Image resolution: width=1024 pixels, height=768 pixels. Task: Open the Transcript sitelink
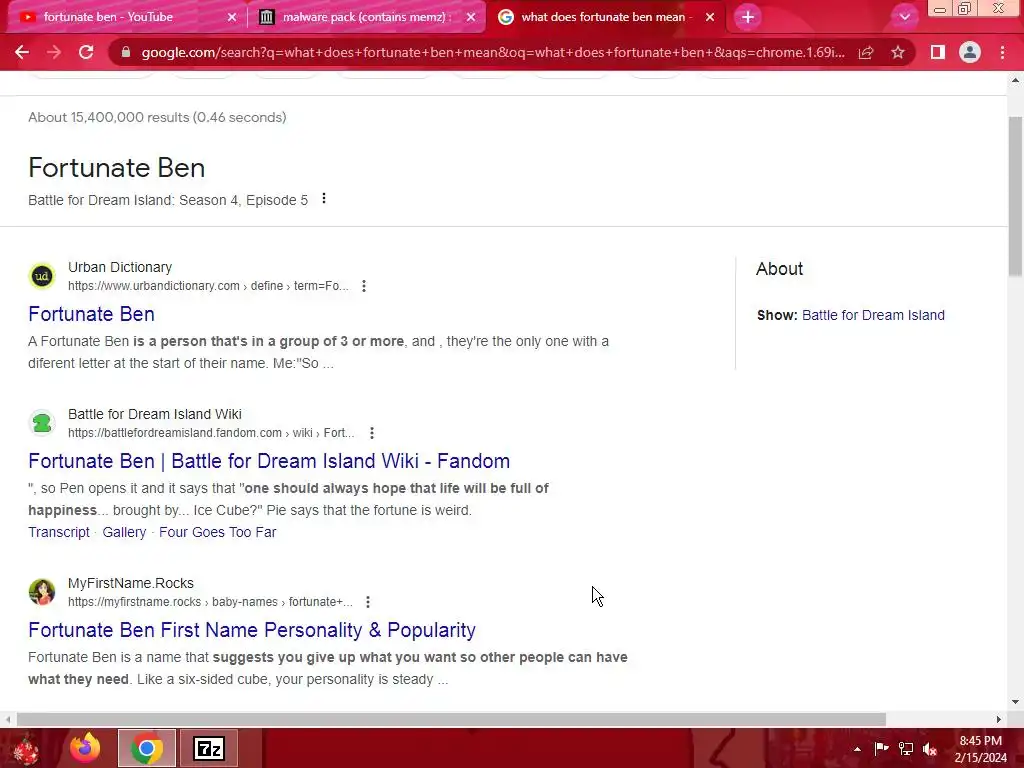pyautogui.click(x=59, y=532)
